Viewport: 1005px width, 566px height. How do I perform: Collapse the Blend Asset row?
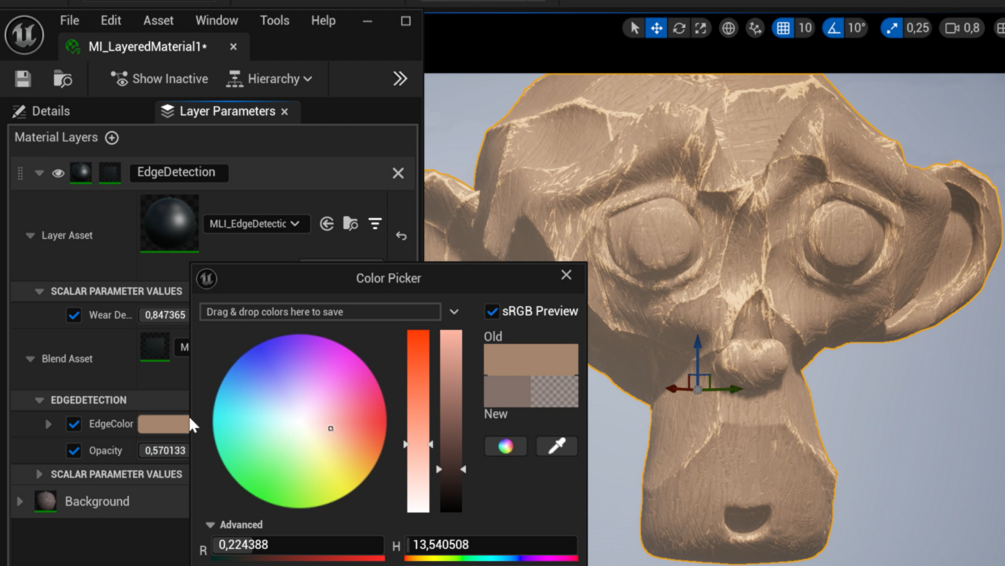tap(30, 359)
